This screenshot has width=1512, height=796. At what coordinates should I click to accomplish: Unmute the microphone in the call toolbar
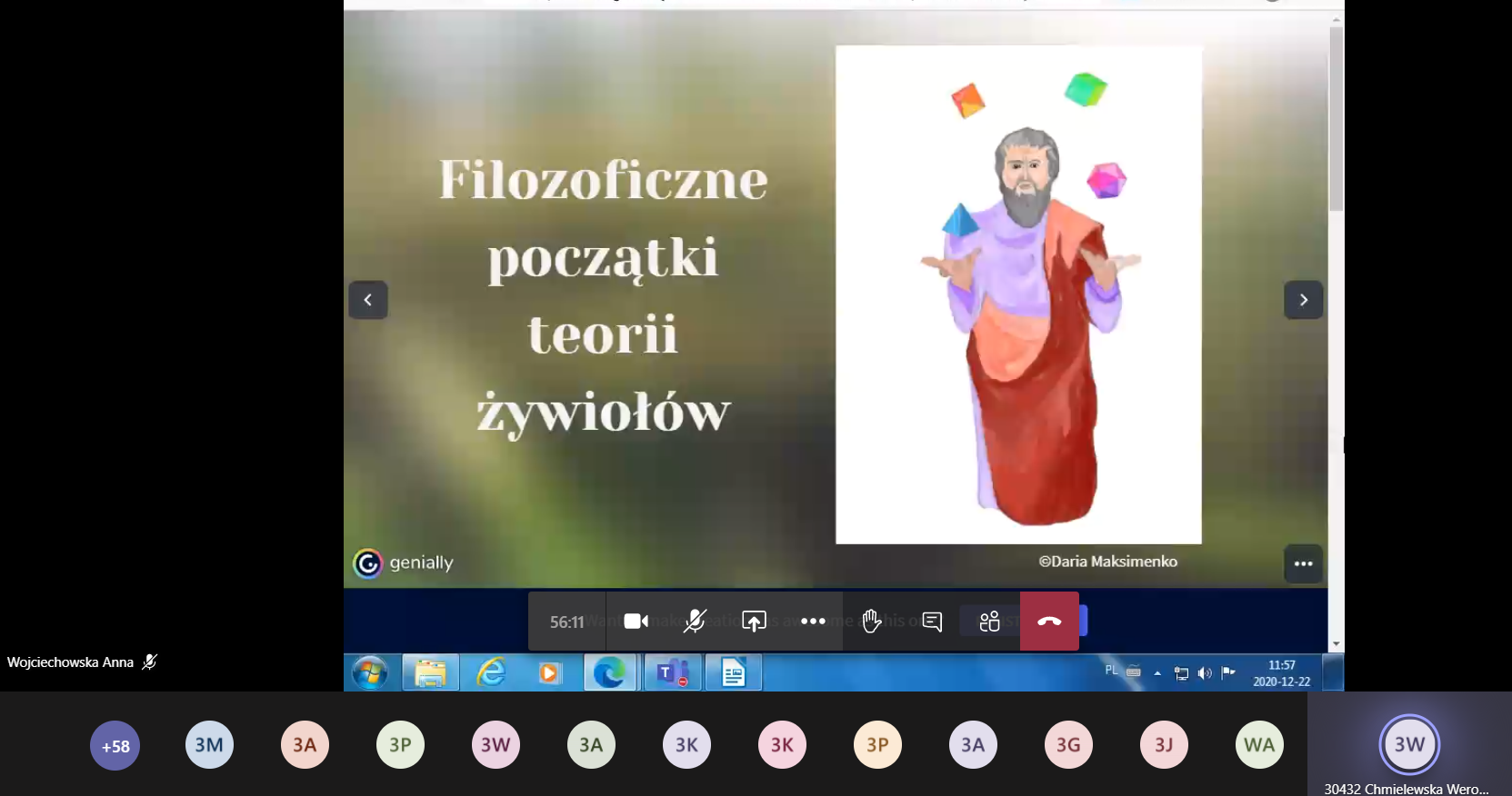click(x=695, y=622)
